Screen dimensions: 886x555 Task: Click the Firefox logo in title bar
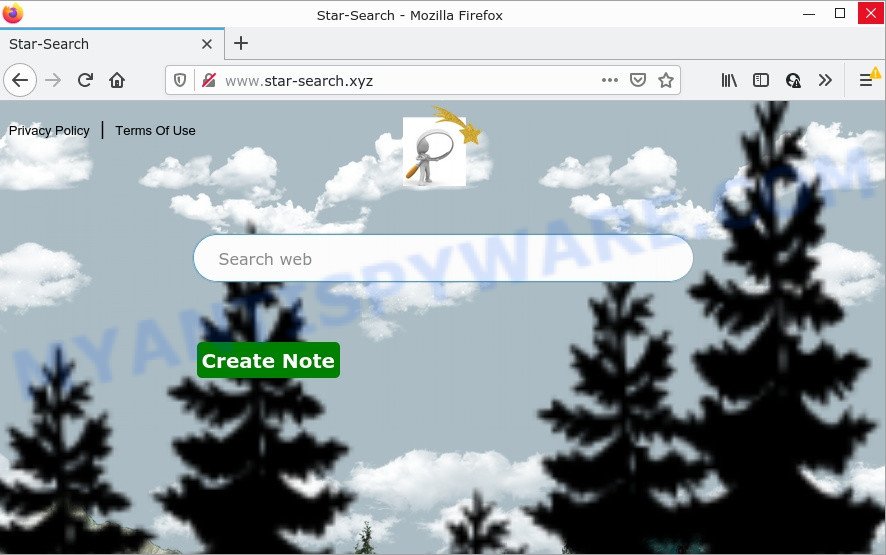point(12,12)
